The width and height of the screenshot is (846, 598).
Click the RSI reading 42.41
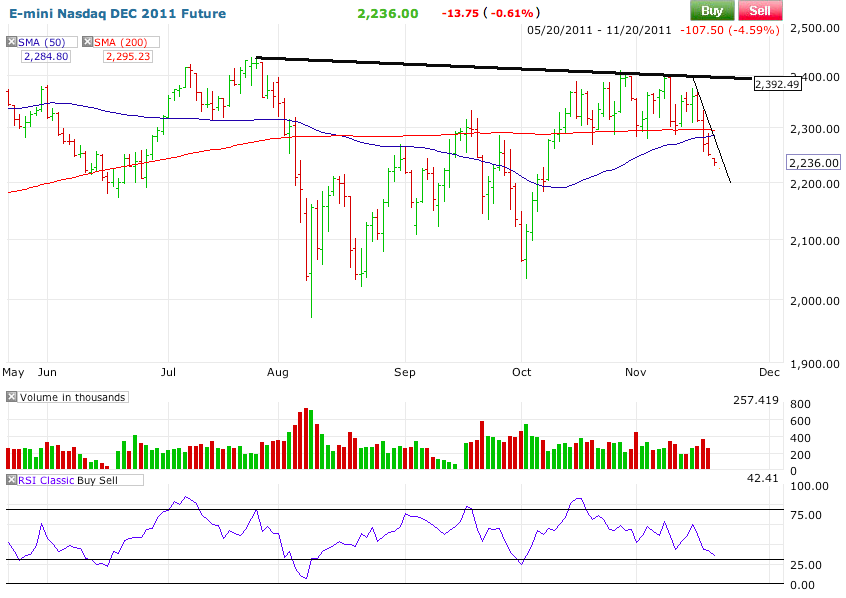[x=763, y=478]
